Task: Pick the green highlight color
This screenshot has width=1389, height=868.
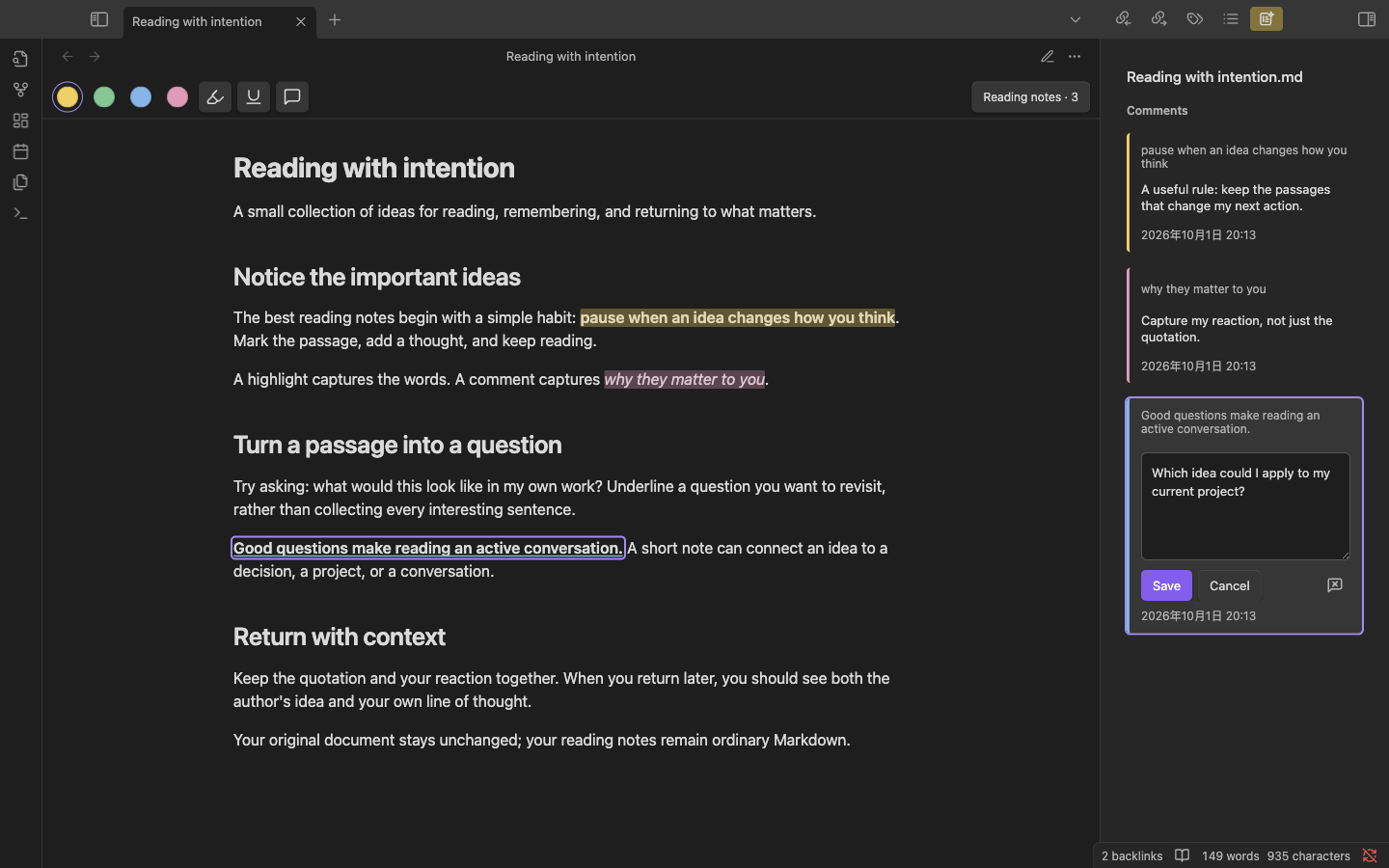Action: click(104, 96)
